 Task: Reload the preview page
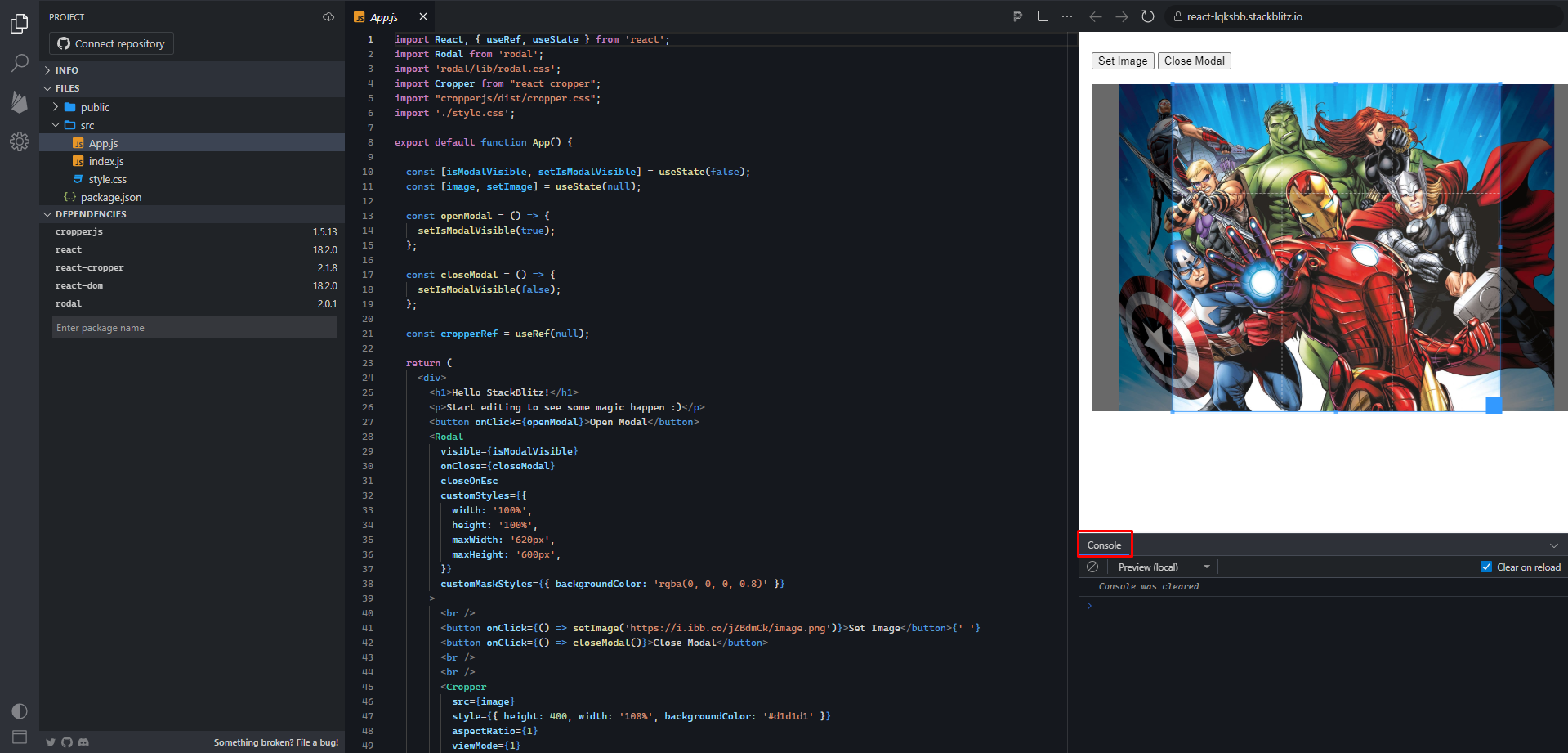[x=1148, y=16]
